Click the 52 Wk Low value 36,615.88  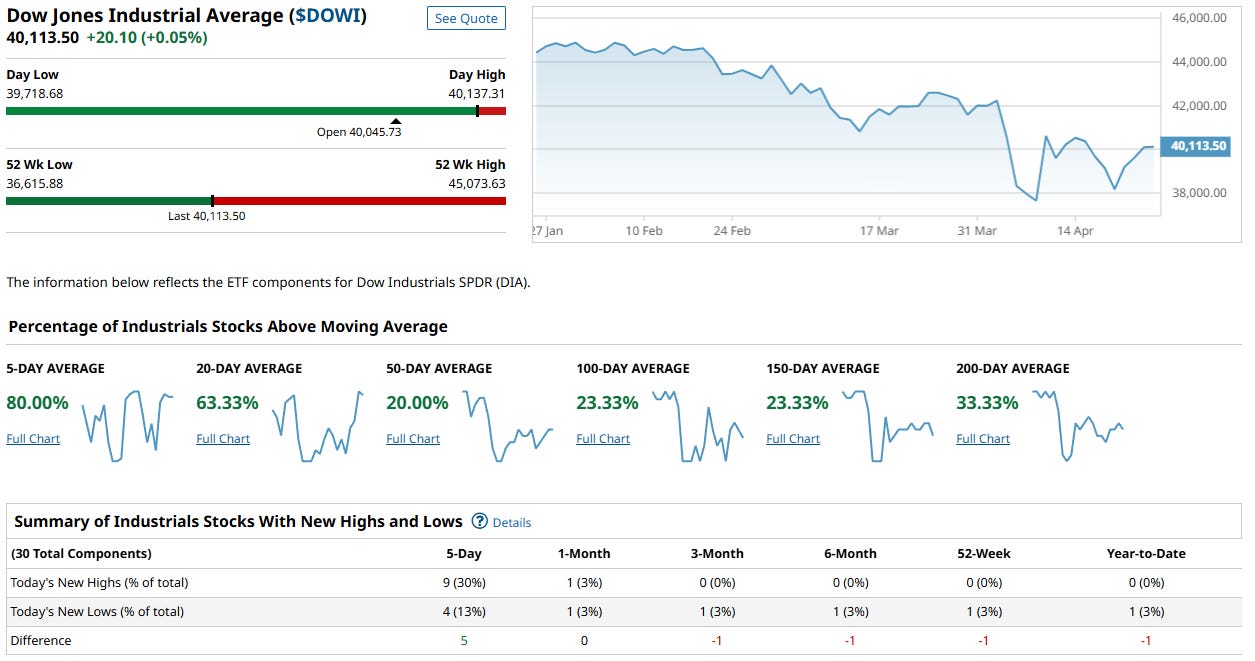[35, 183]
